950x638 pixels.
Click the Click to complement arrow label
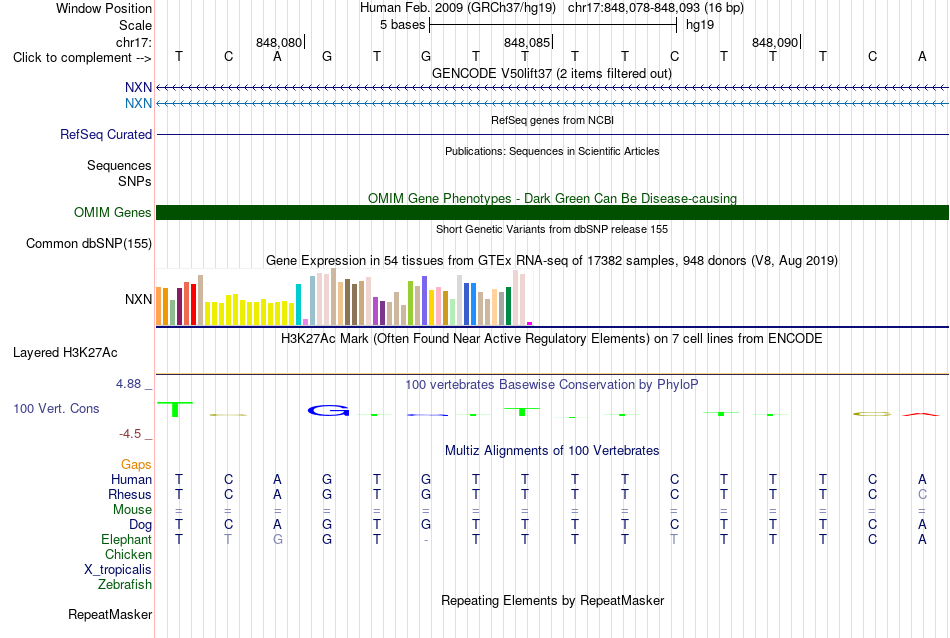82,58
